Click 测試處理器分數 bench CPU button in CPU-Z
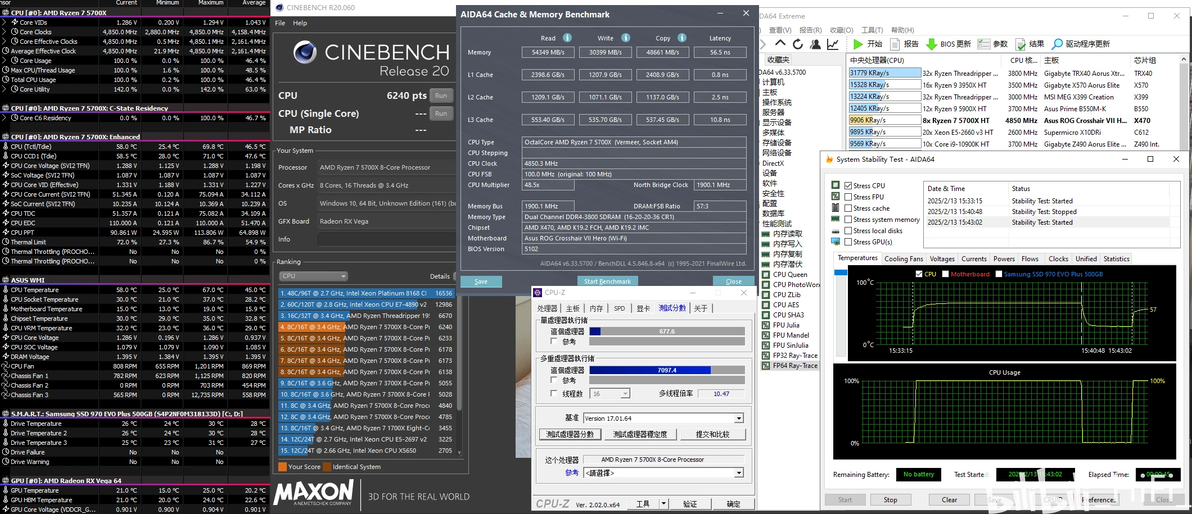The height and width of the screenshot is (514, 1192). coord(569,434)
